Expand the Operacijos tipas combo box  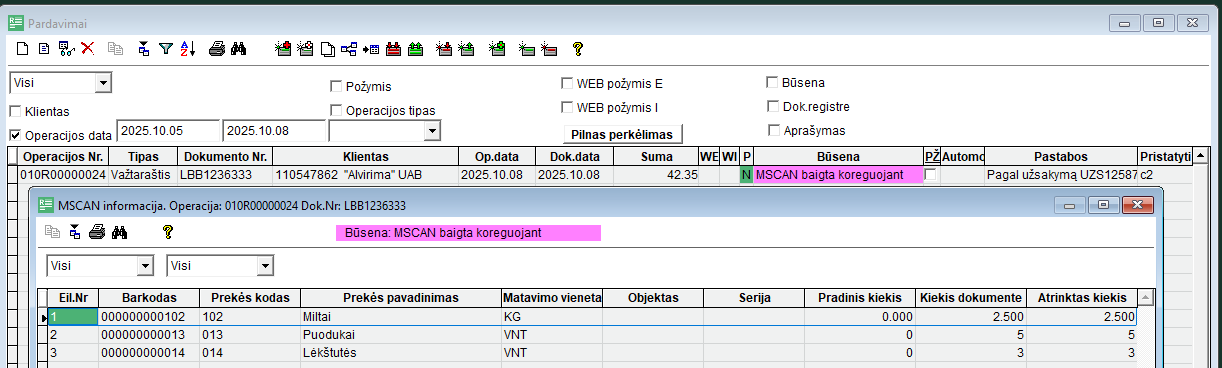(432, 131)
